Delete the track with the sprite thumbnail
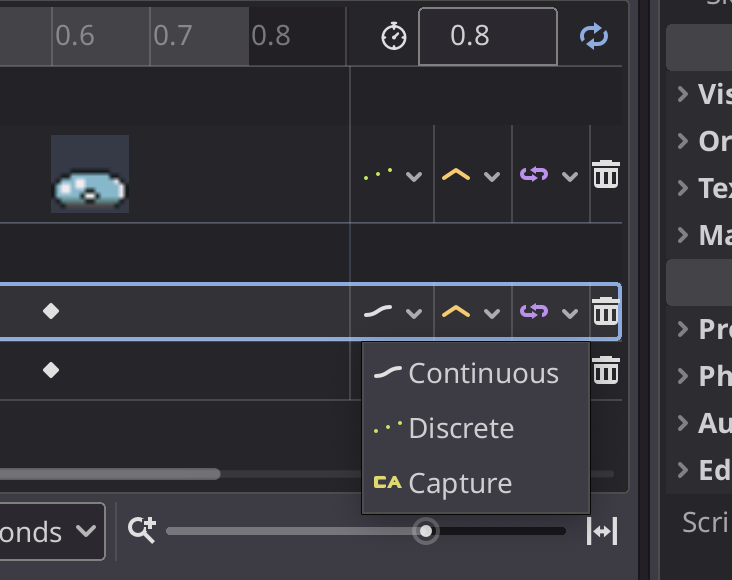Image resolution: width=732 pixels, height=580 pixels. coord(606,175)
